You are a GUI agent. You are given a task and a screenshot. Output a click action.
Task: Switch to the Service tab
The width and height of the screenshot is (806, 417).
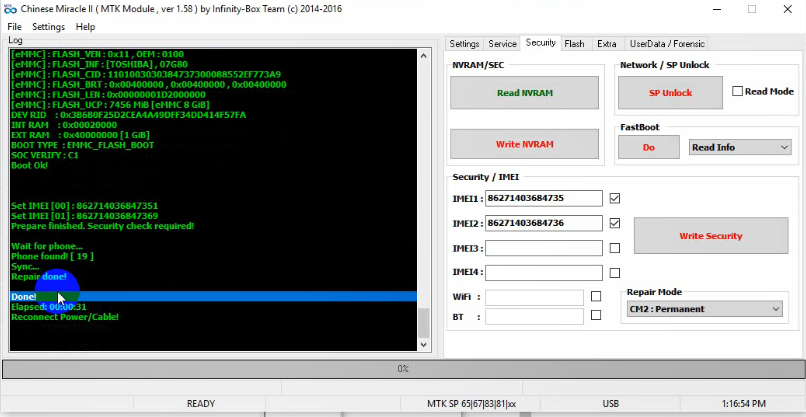tap(502, 44)
